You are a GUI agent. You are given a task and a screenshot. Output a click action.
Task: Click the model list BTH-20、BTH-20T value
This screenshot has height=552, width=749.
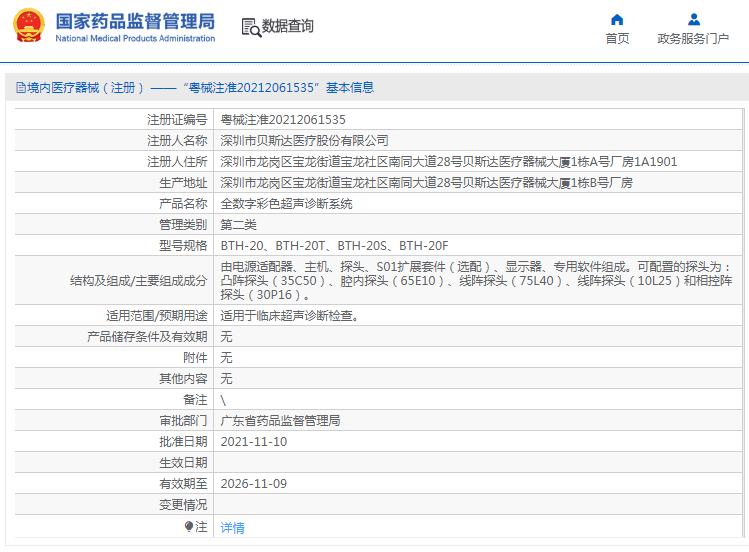point(334,246)
